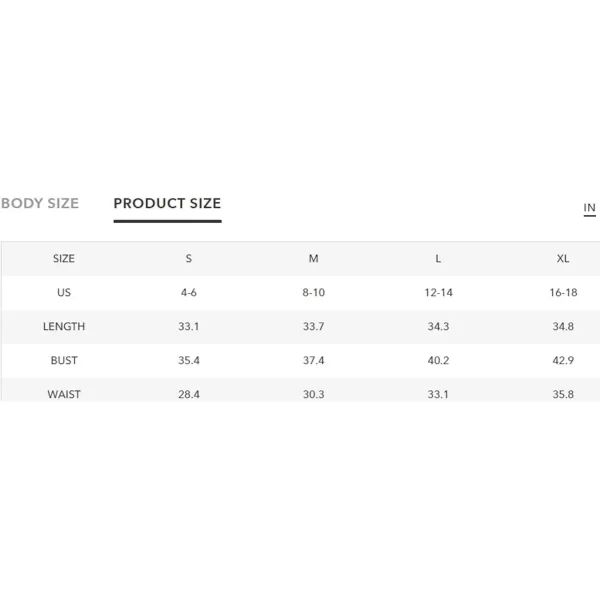Click the US size 8-10 cell
Image resolution: width=600 pixels, height=600 pixels.
click(x=313, y=293)
